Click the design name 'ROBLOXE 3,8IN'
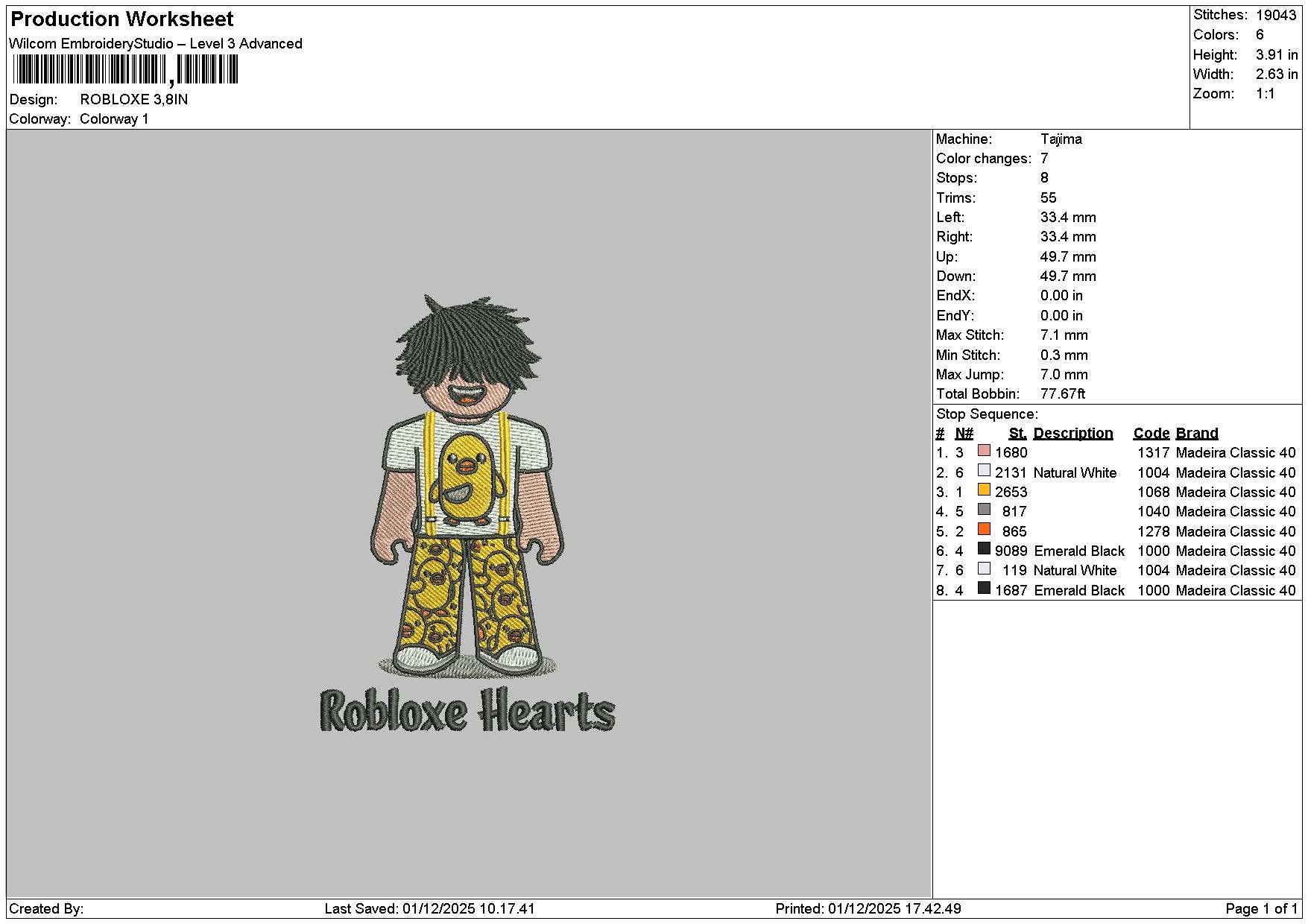Screen dimensions: 1308x924 [x=134, y=100]
